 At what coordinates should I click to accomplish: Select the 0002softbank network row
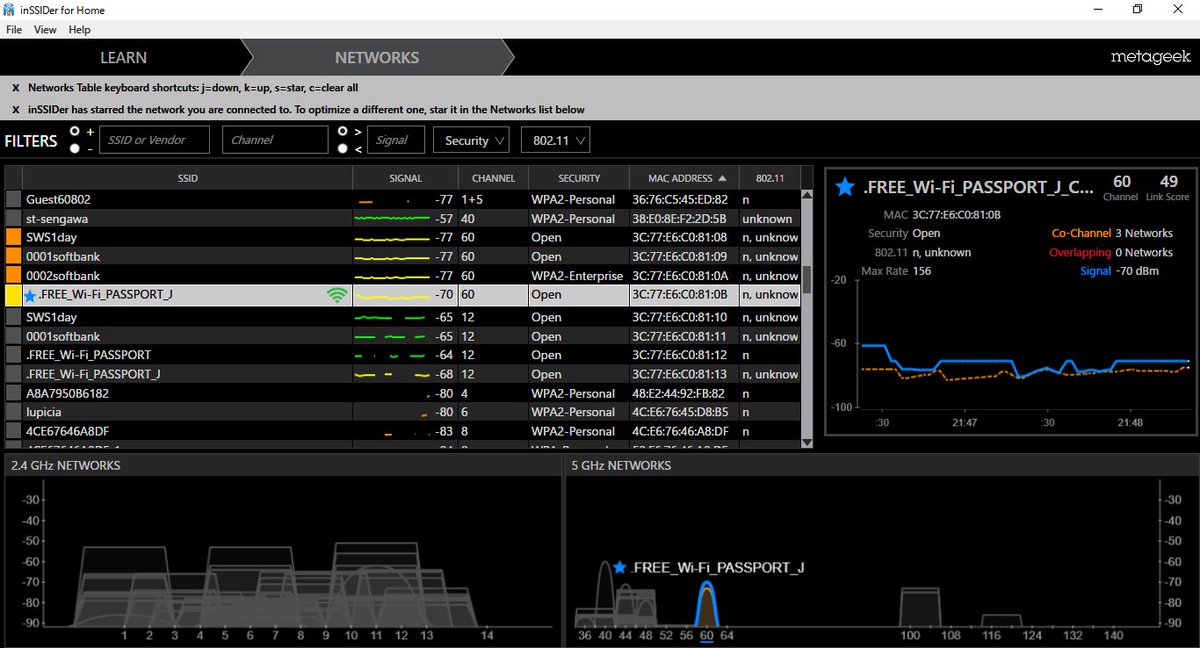(x=402, y=276)
